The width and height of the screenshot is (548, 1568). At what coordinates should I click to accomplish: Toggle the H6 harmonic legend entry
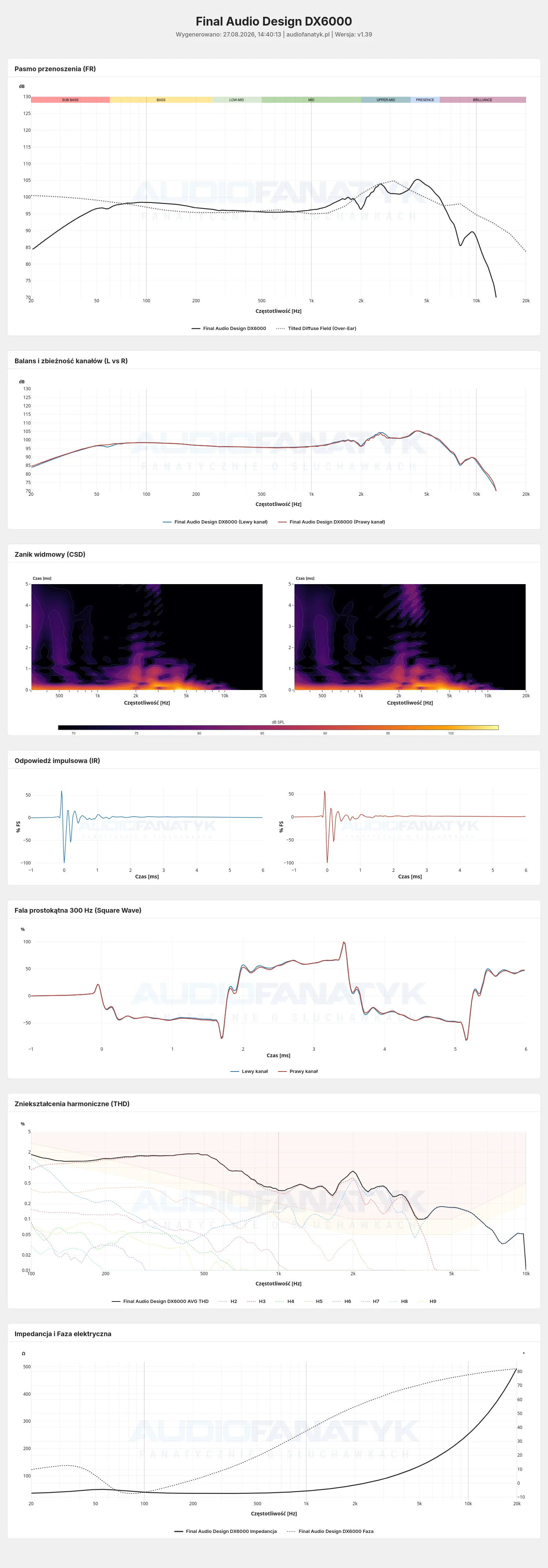point(342,1301)
